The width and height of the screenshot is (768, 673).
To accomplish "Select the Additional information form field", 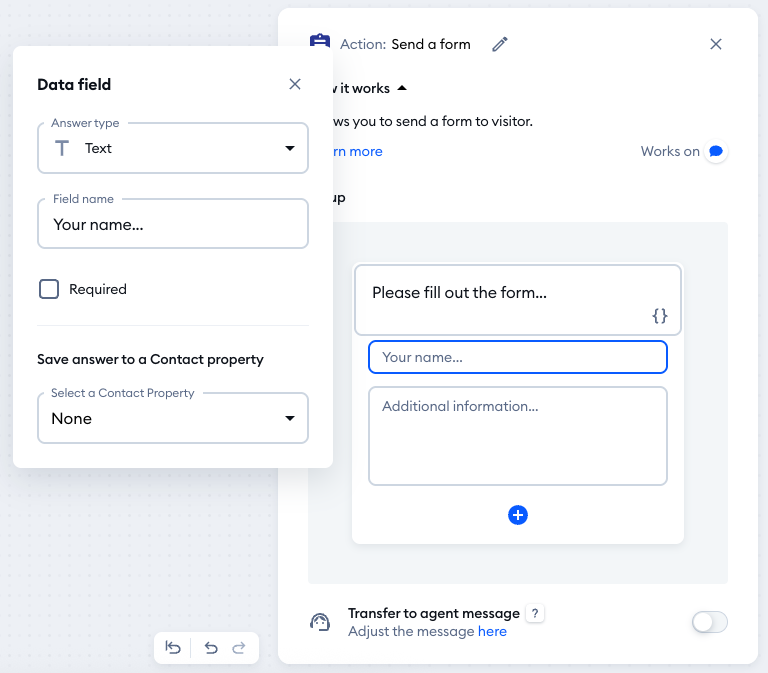I will coord(517,435).
